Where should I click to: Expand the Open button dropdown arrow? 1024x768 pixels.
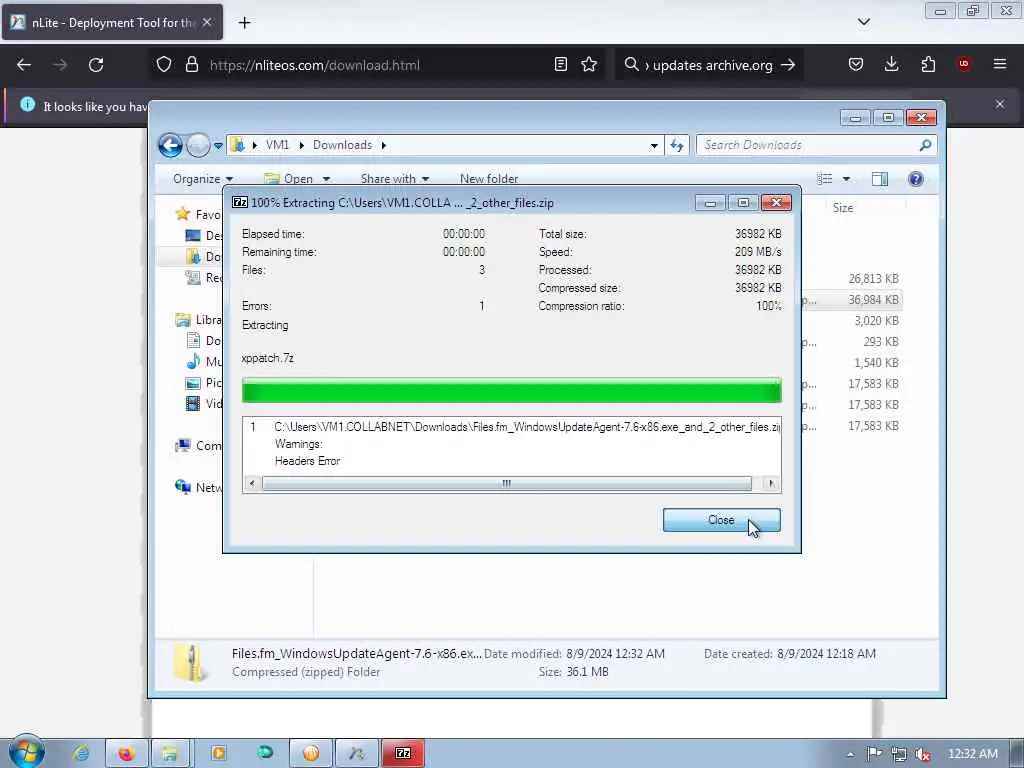pyautogui.click(x=326, y=180)
